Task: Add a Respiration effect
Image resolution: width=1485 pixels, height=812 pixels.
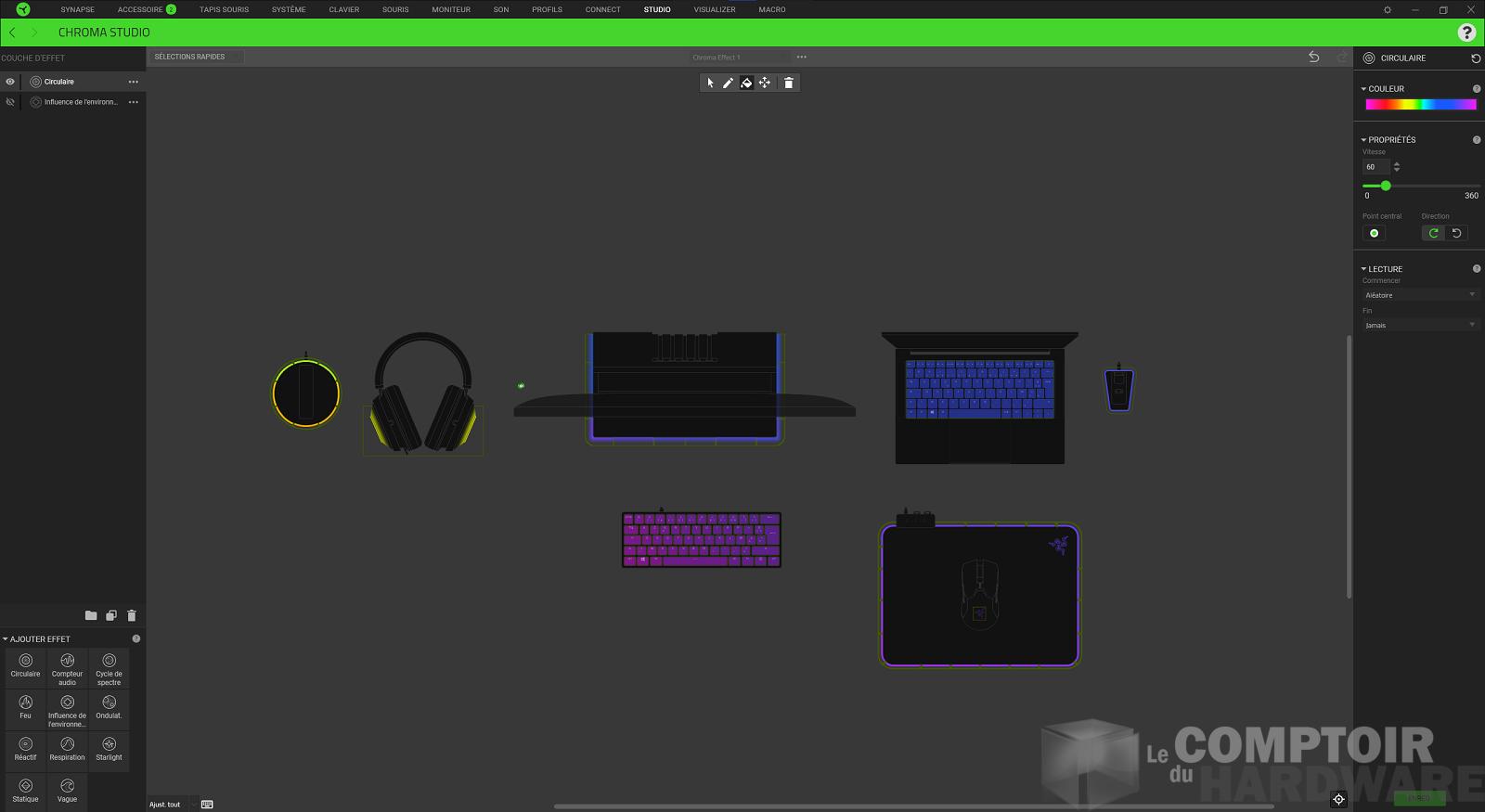Action: click(x=67, y=750)
